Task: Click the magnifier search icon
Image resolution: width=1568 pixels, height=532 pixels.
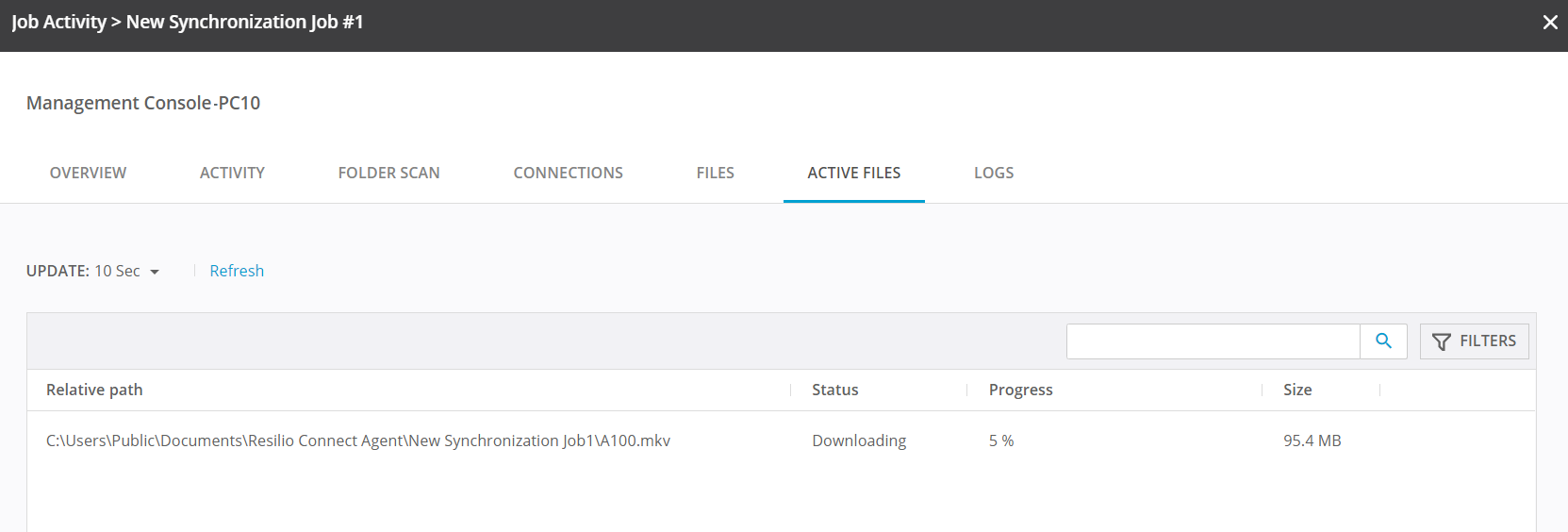Action: 1383,341
